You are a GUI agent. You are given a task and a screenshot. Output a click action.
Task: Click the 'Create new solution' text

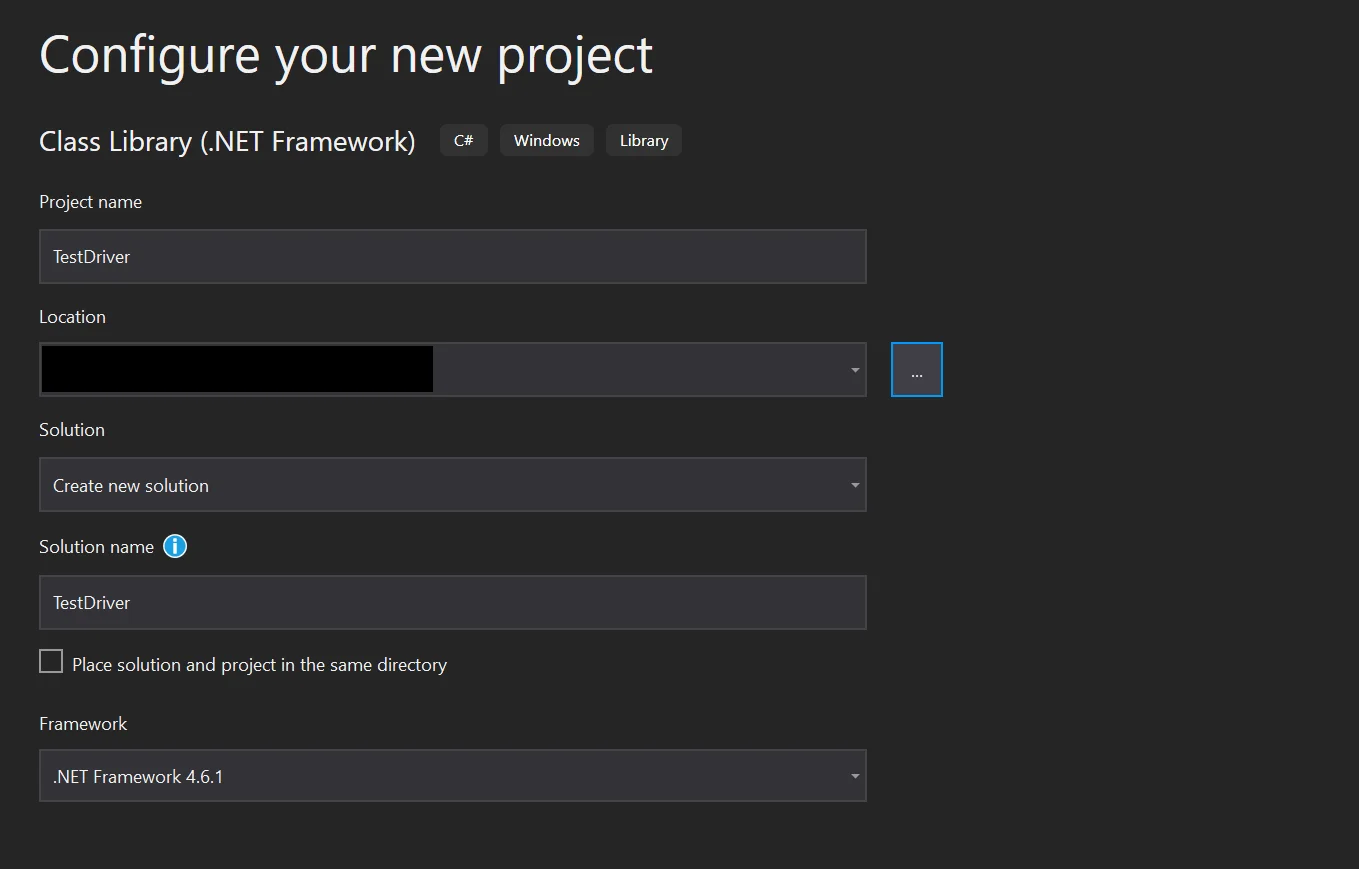point(131,486)
